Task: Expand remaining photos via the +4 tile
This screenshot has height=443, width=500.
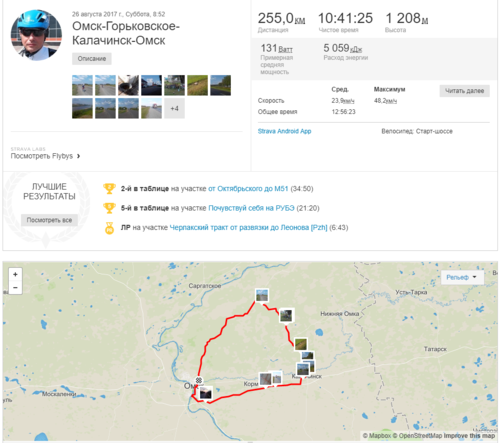Action: click(x=174, y=108)
